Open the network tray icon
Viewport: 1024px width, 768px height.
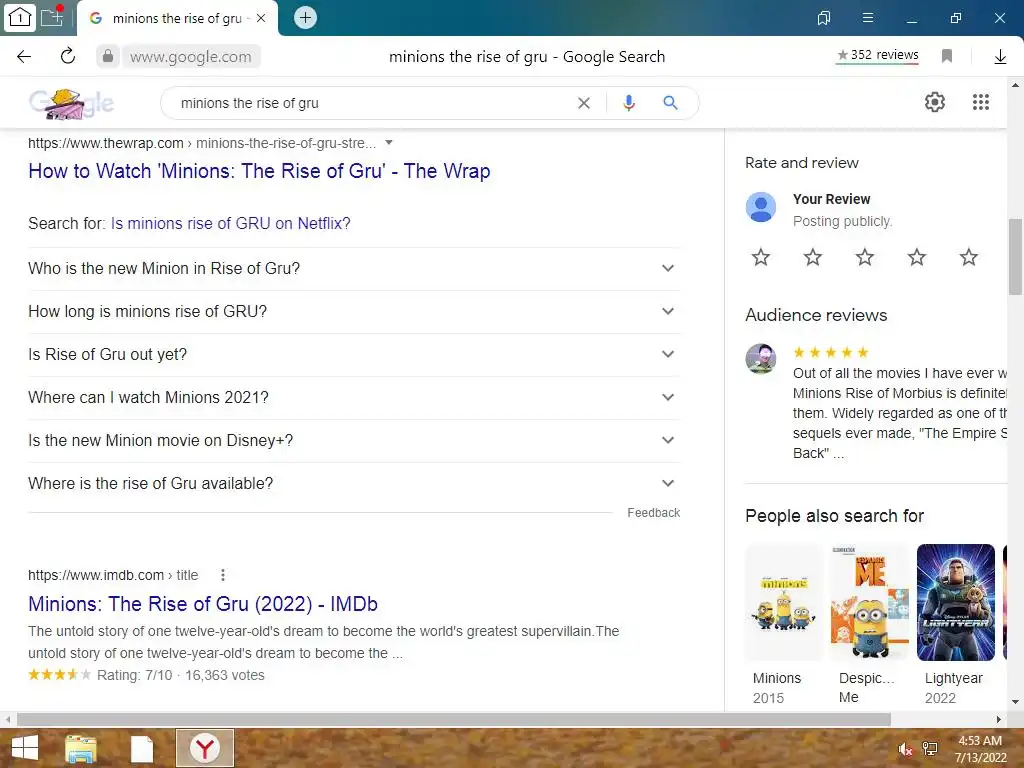(x=930, y=749)
